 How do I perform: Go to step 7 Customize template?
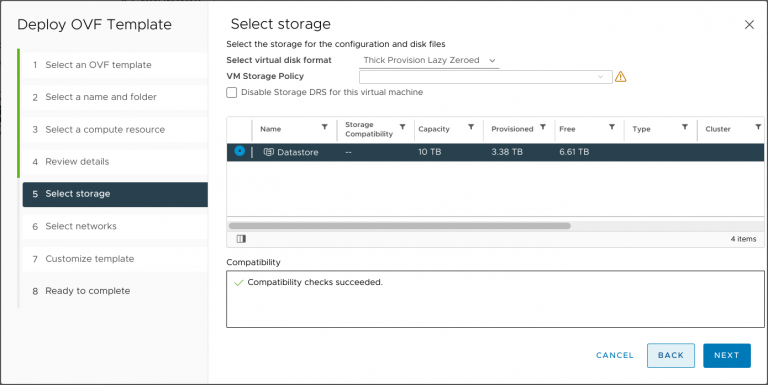point(115,259)
